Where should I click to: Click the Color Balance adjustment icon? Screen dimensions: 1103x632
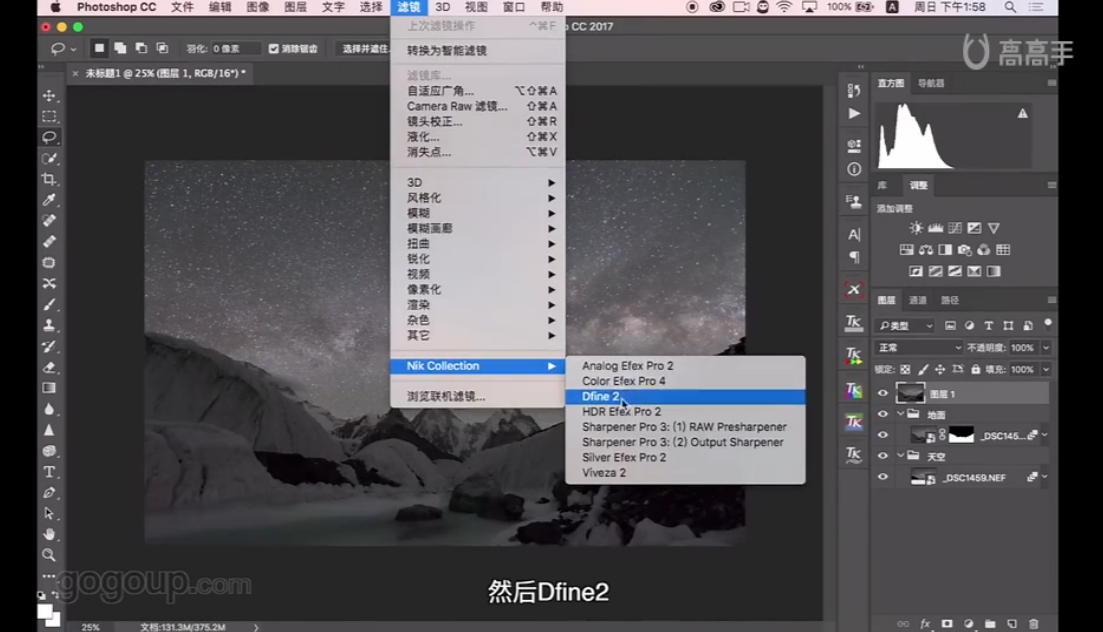(x=926, y=250)
